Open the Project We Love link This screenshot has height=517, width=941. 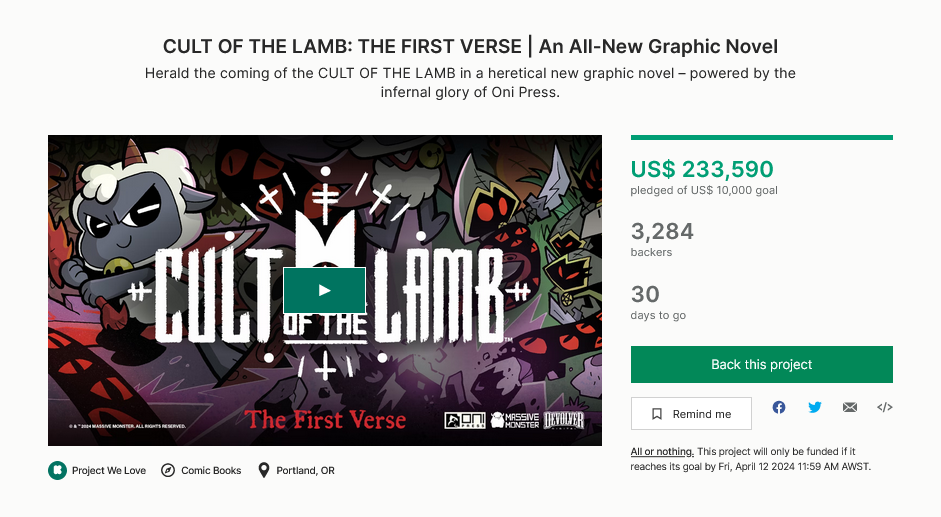(109, 471)
